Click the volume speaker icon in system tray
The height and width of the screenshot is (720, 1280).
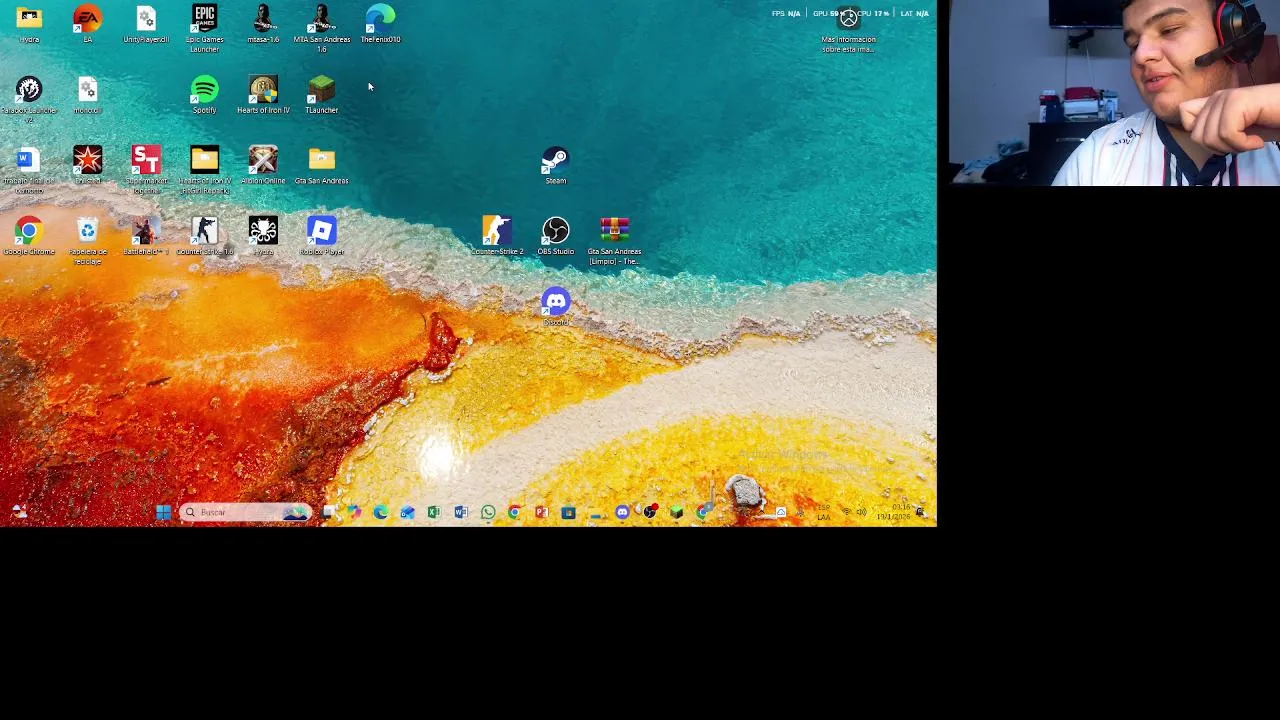[861, 512]
